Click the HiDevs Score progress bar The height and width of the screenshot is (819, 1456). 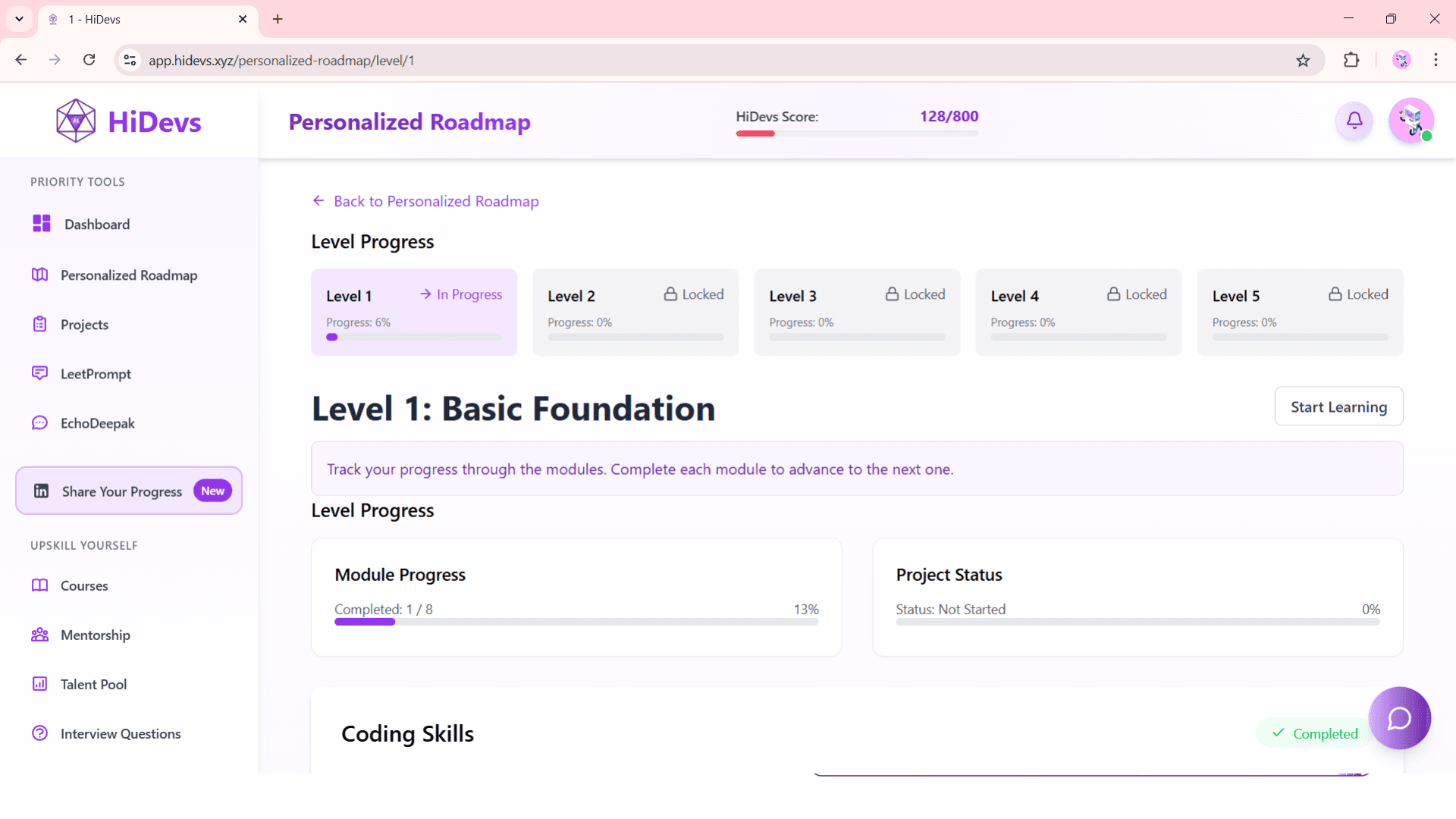tap(857, 133)
